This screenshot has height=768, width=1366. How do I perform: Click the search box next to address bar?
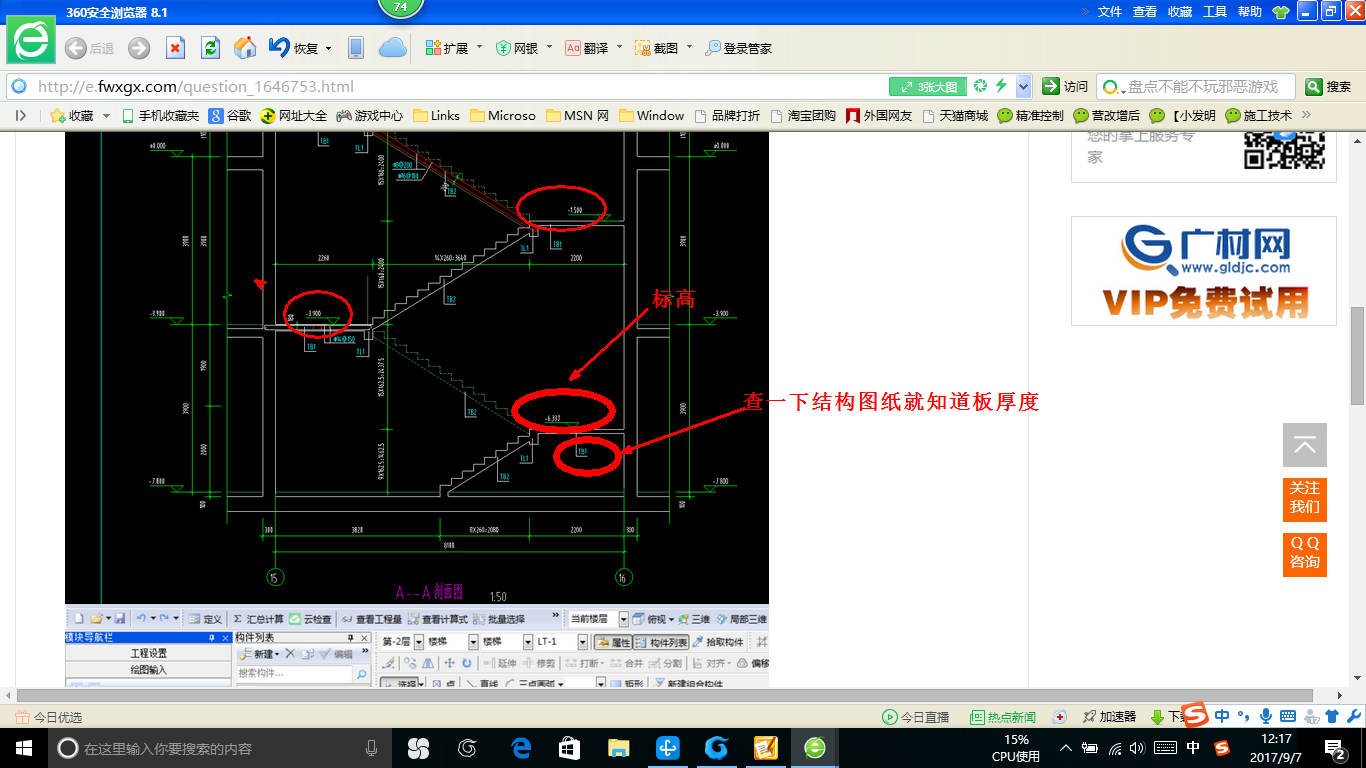1196,87
